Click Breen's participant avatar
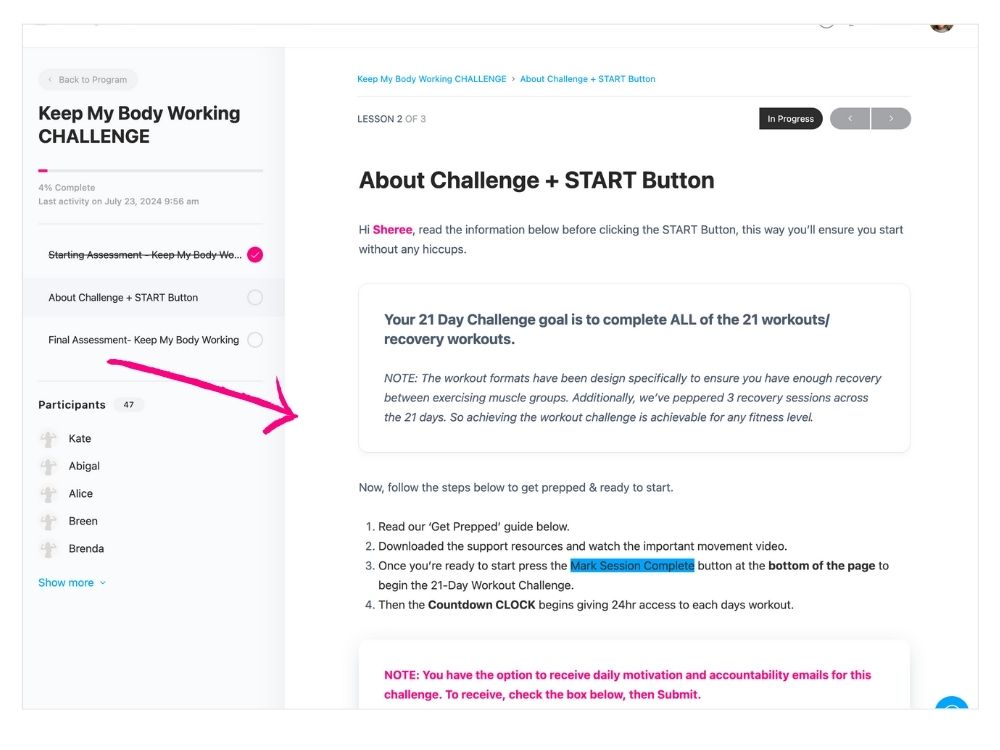 pos(48,521)
